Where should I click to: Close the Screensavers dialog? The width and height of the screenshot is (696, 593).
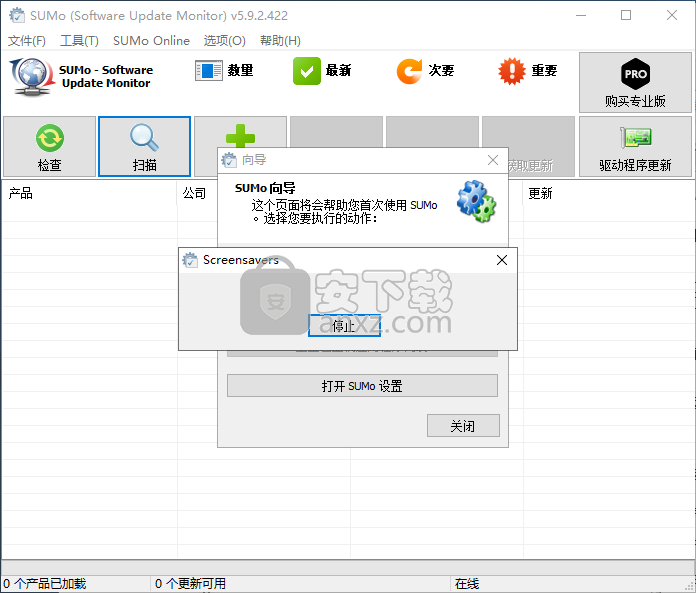(502, 260)
